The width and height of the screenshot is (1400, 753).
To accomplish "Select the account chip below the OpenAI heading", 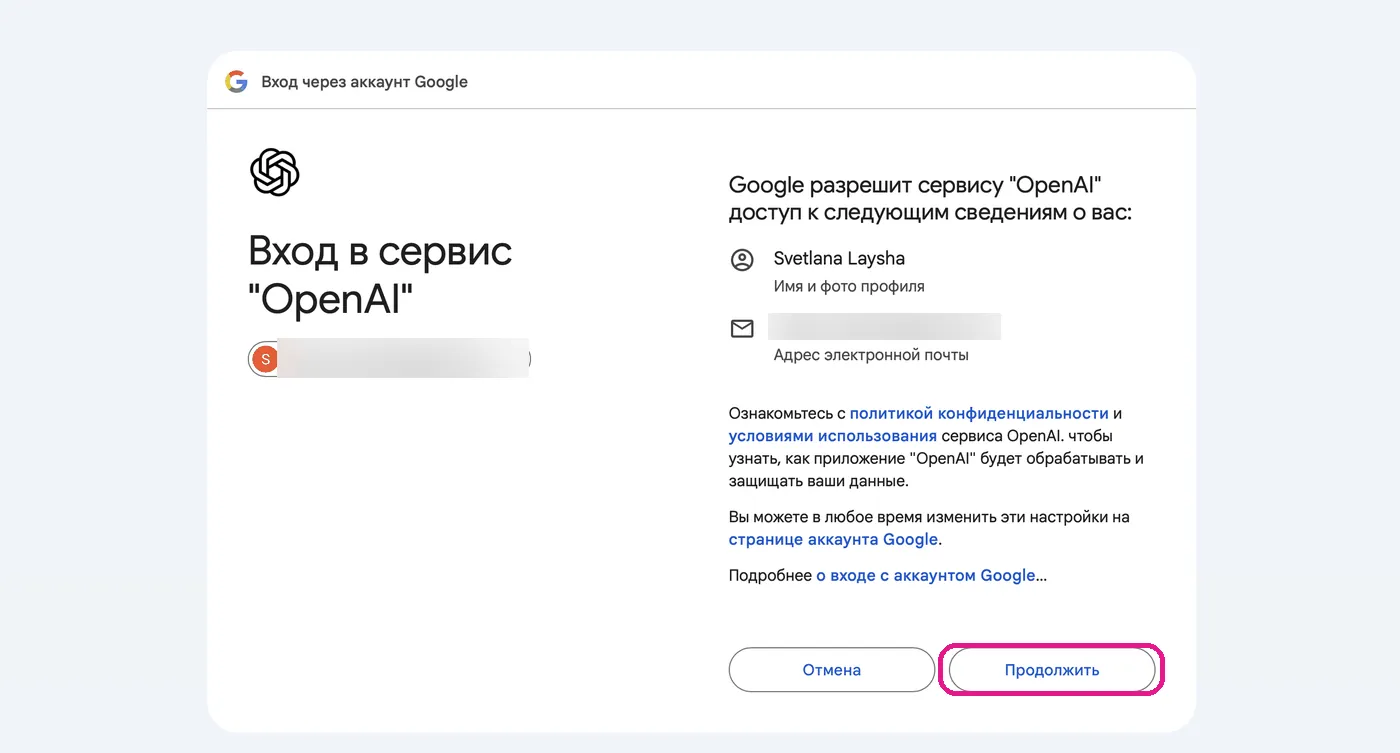I will [x=389, y=359].
